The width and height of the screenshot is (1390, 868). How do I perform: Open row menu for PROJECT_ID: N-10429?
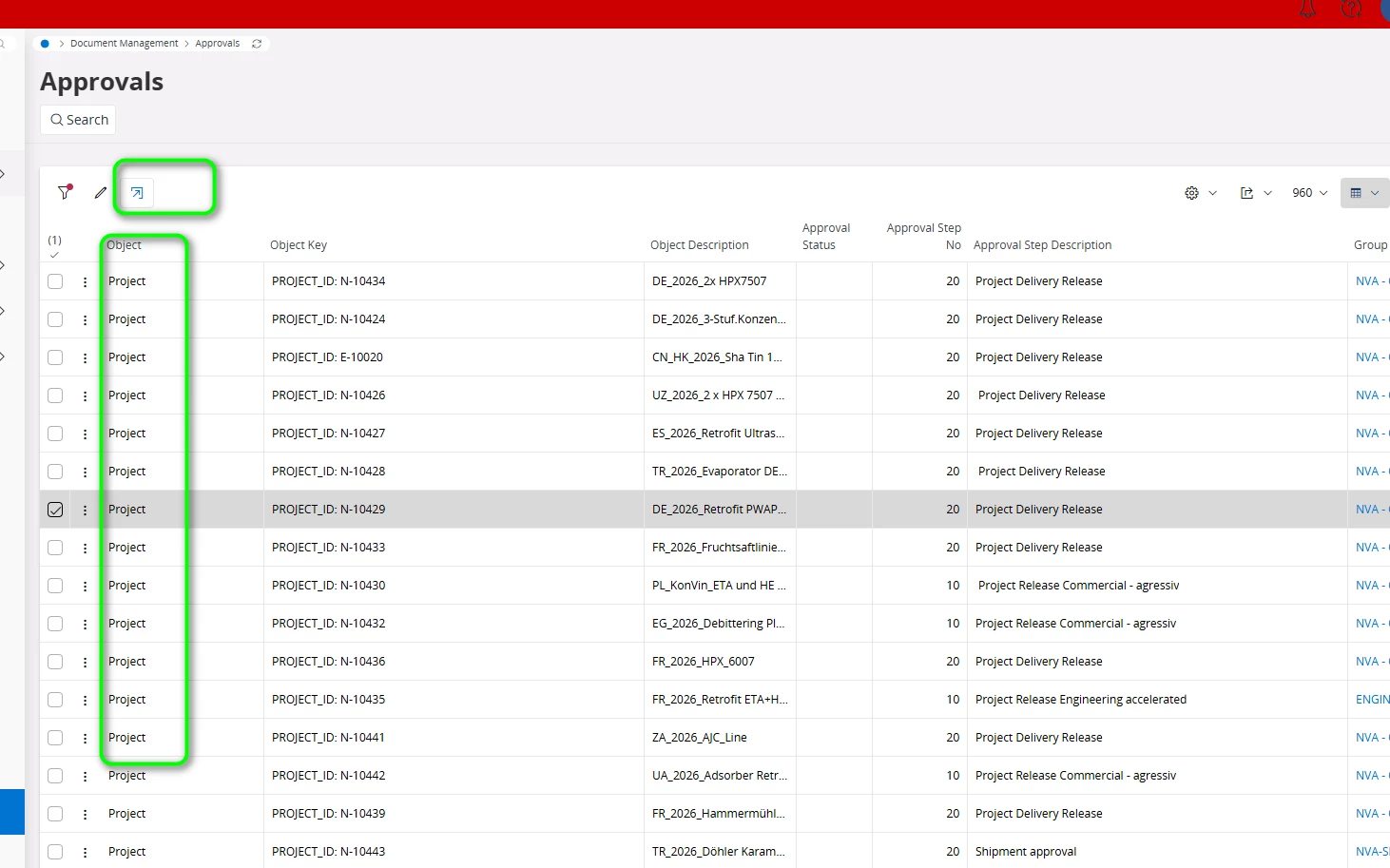(x=86, y=510)
